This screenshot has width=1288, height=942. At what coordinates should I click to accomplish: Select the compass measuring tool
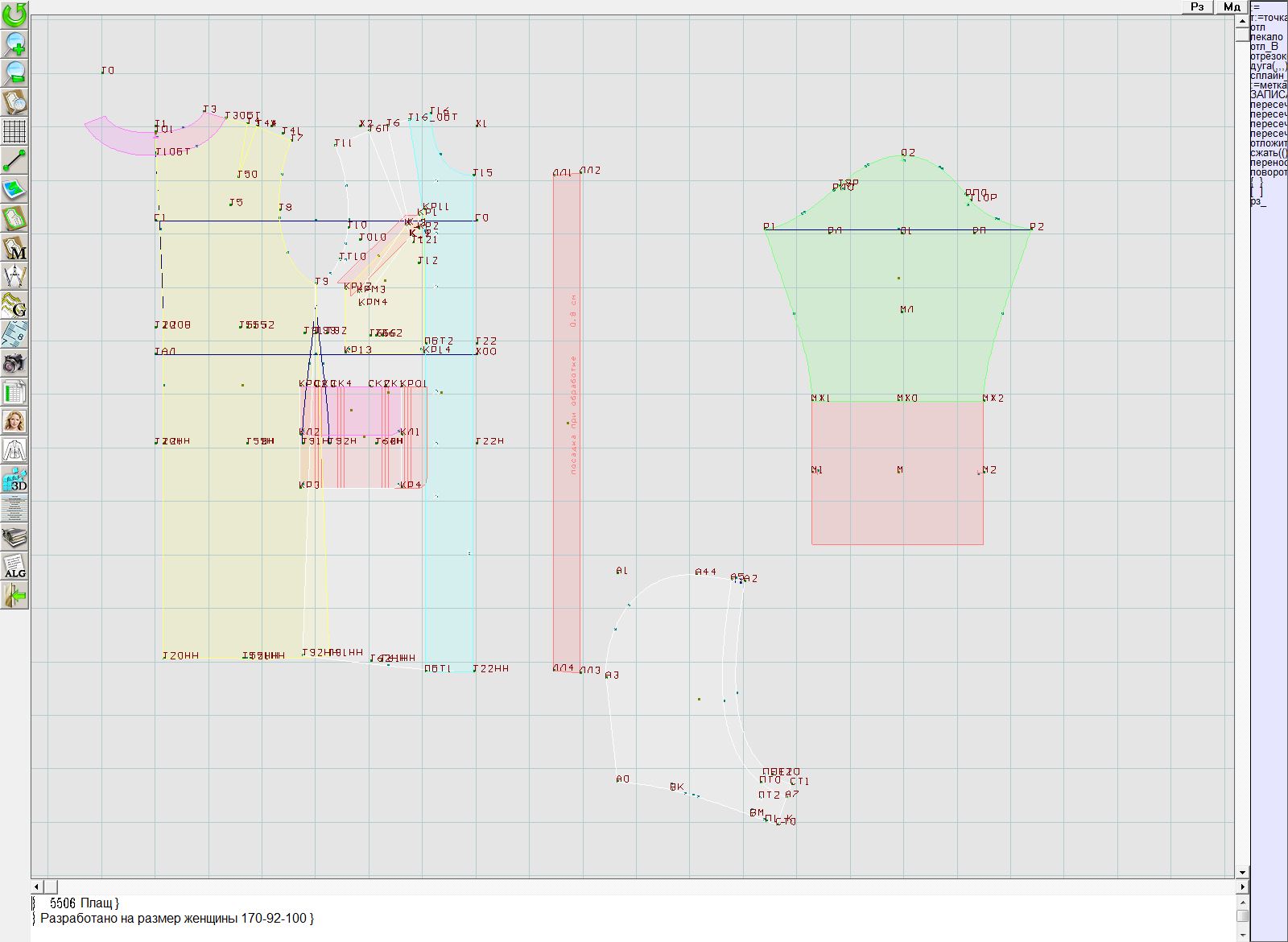(x=14, y=277)
